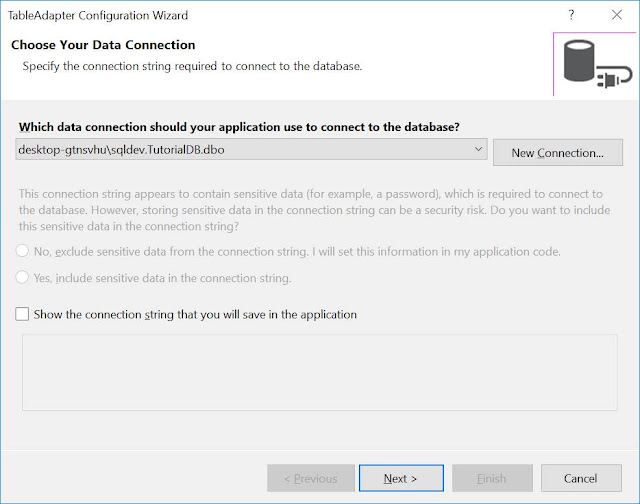Screen dimensions: 640x504
Task: Click the database cylinder and plug icon
Action: coord(597,64)
